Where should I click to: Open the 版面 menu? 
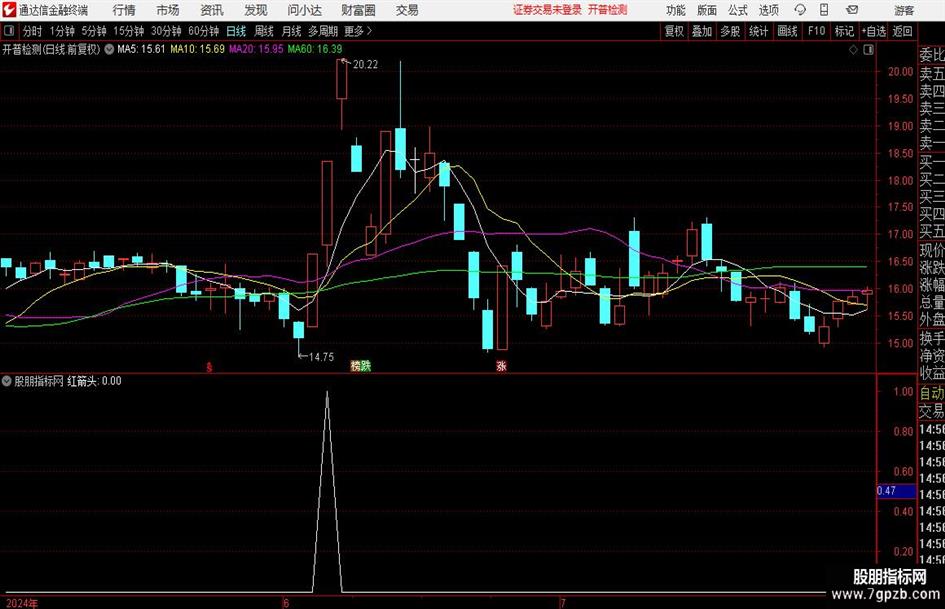coord(707,10)
